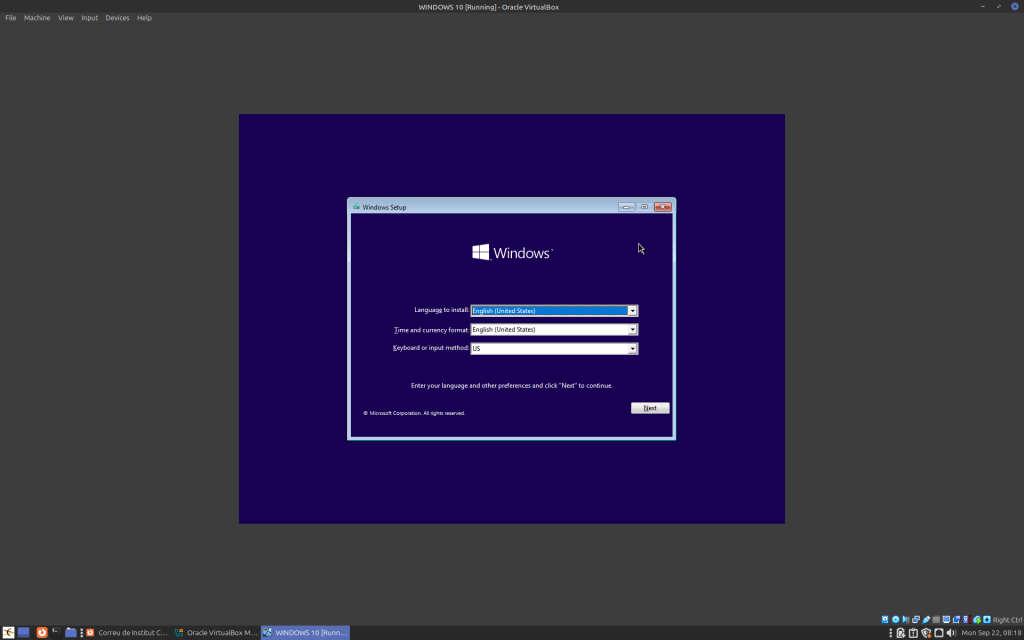This screenshot has width=1024, height=640.
Task: Click the VirtualBox optical disk status icon
Action: click(x=896, y=620)
